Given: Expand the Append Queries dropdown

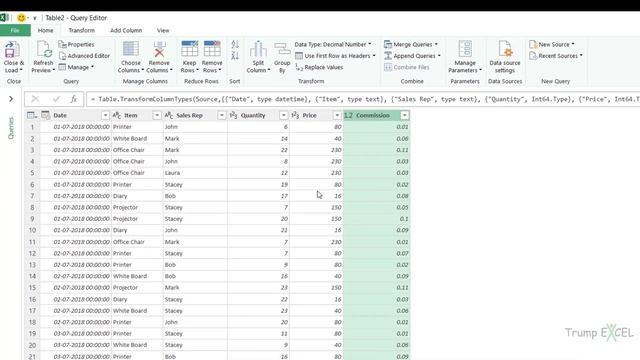Looking at the screenshot, I should tap(439, 56).
